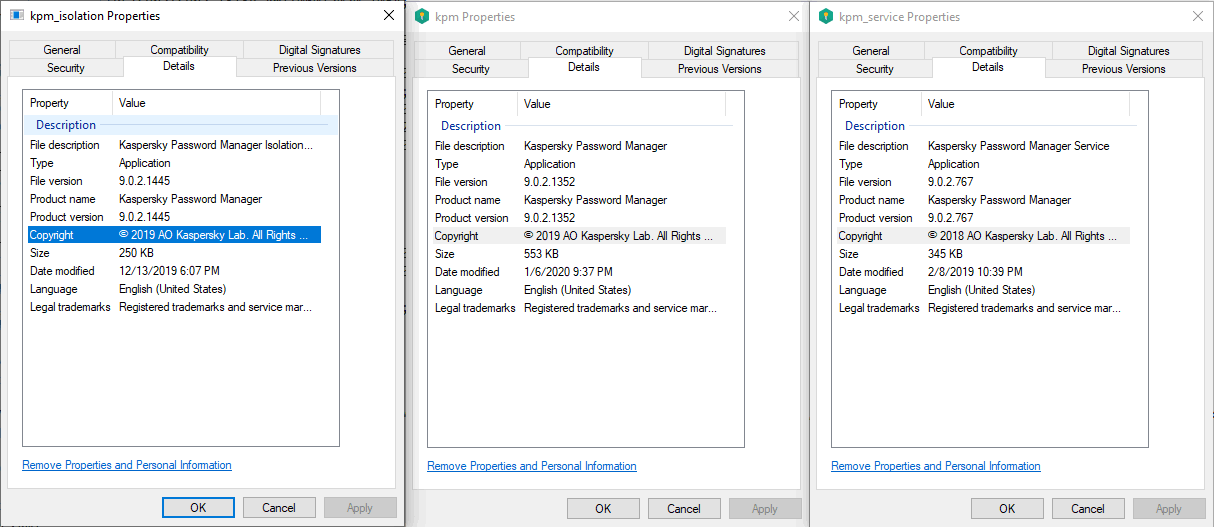Select Date modified 12/13/2019 6:07 PM row
The width and height of the screenshot is (1214, 527).
point(174,271)
